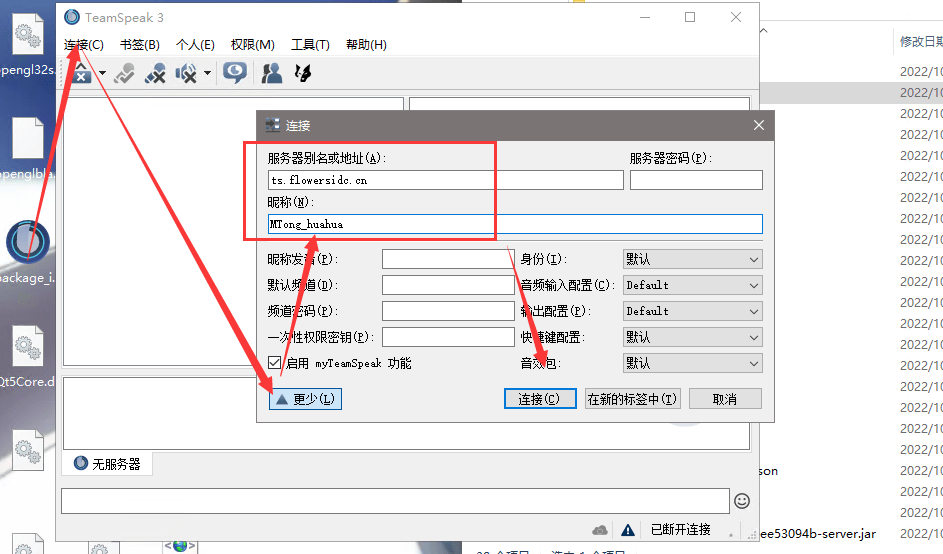Select the opengl32sw desktop file icon
The width and height of the screenshot is (943, 554).
(x=28, y=35)
